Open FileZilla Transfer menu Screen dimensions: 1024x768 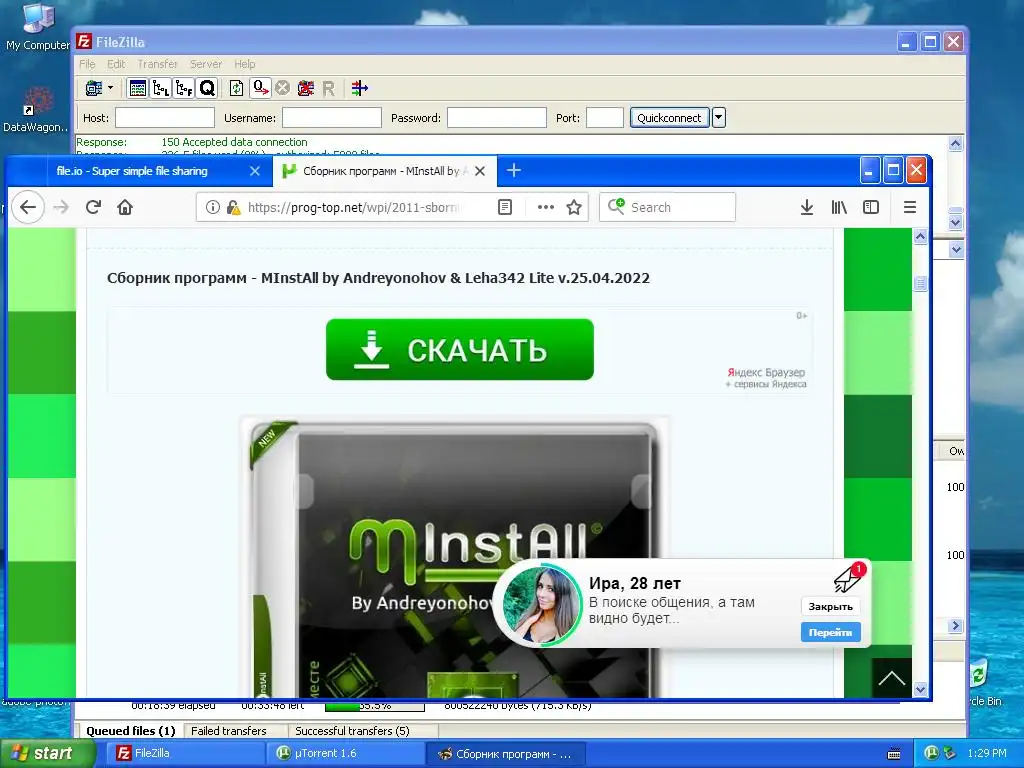coord(157,64)
